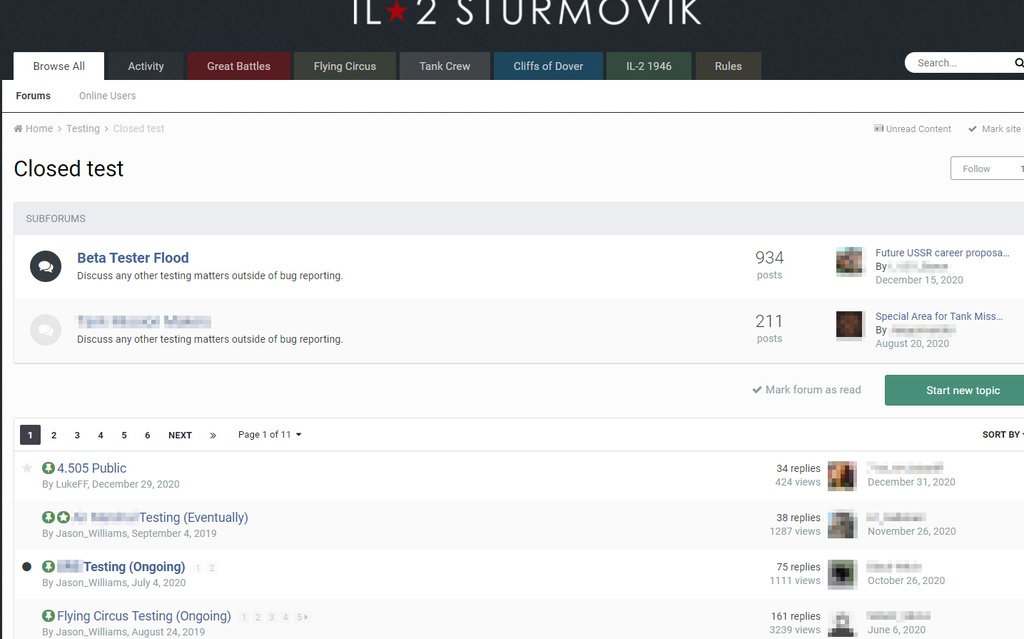Screen dimensions: 1024x639
Task: Open the Great Battles tab
Action: click(238, 66)
